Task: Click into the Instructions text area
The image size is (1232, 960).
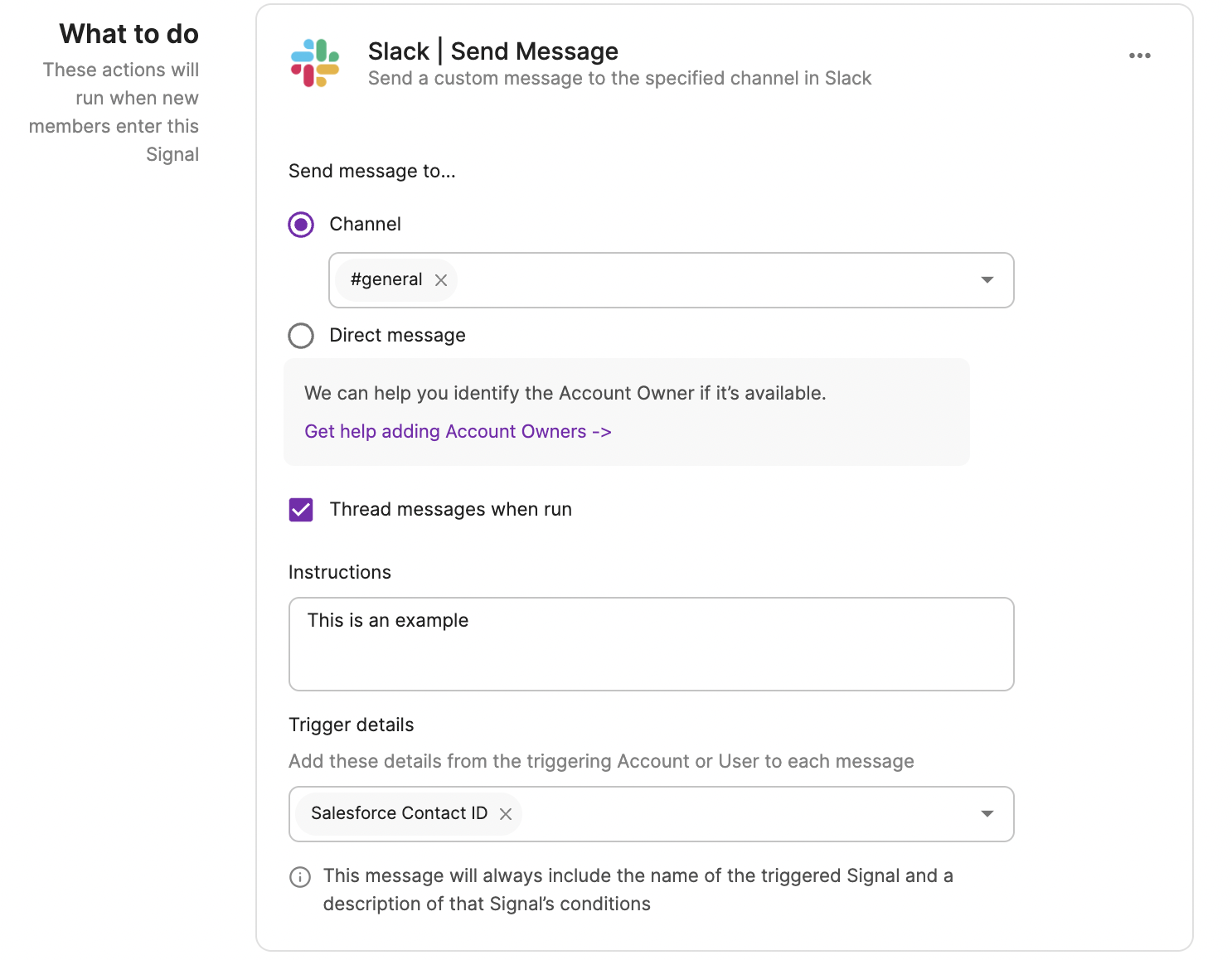Action: (652, 644)
